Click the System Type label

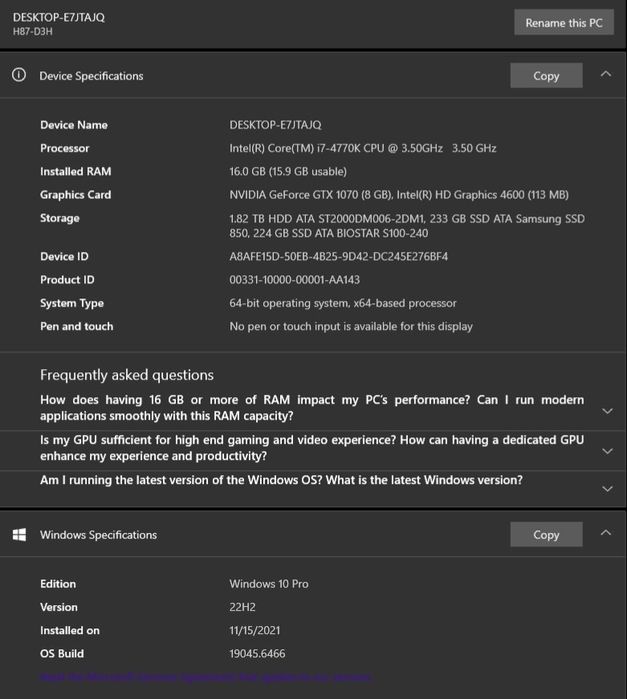[72, 303]
